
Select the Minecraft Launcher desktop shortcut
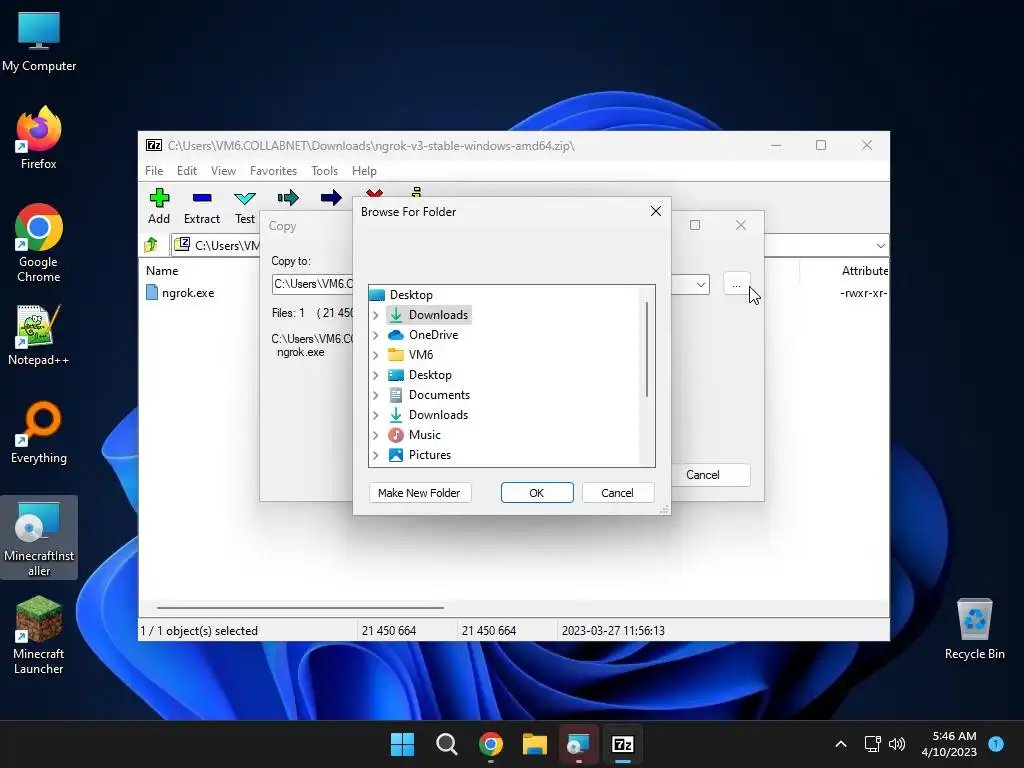tap(39, 635)
